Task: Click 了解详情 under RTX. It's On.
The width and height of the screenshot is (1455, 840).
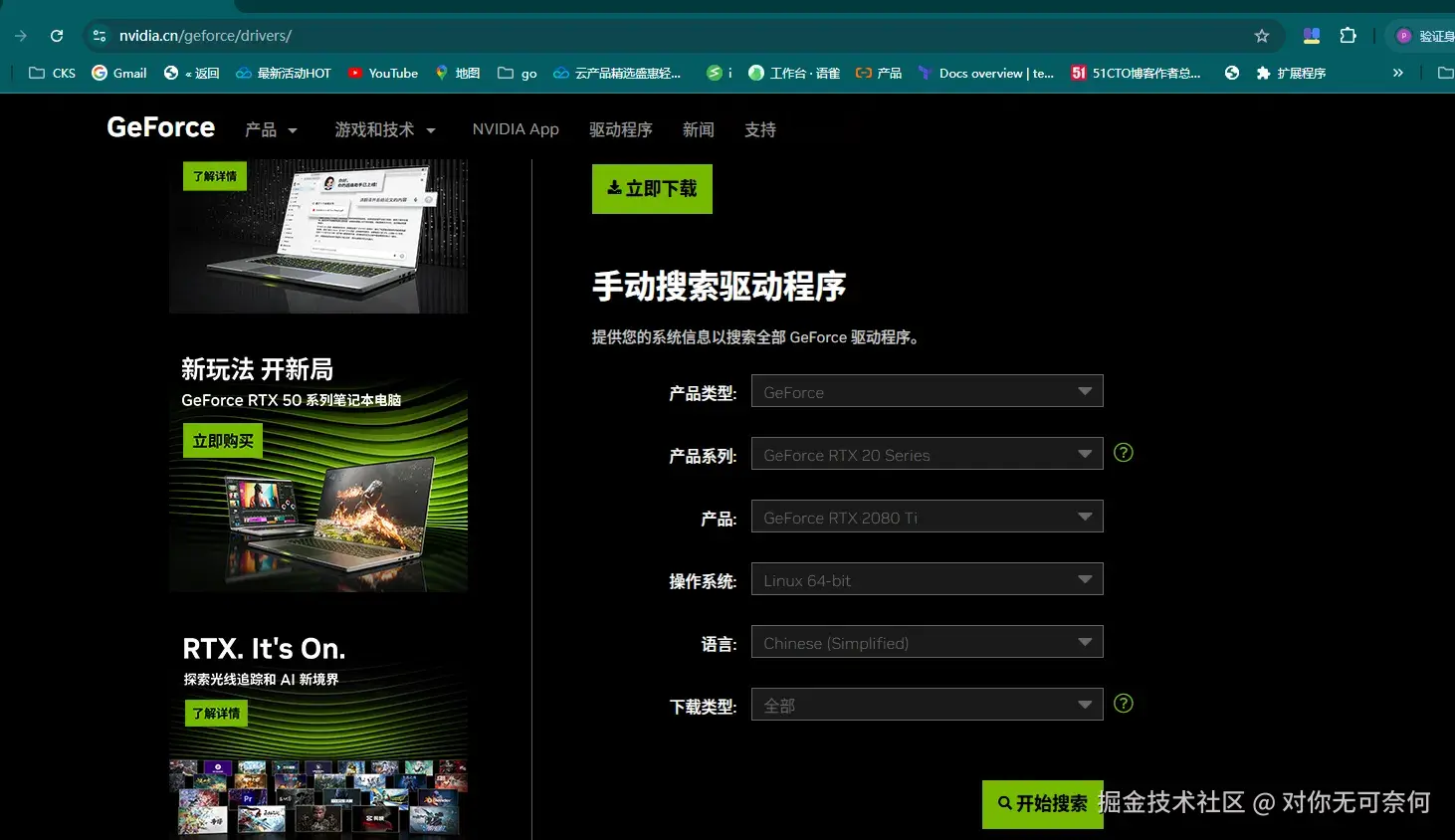Action: click(216, 714)
